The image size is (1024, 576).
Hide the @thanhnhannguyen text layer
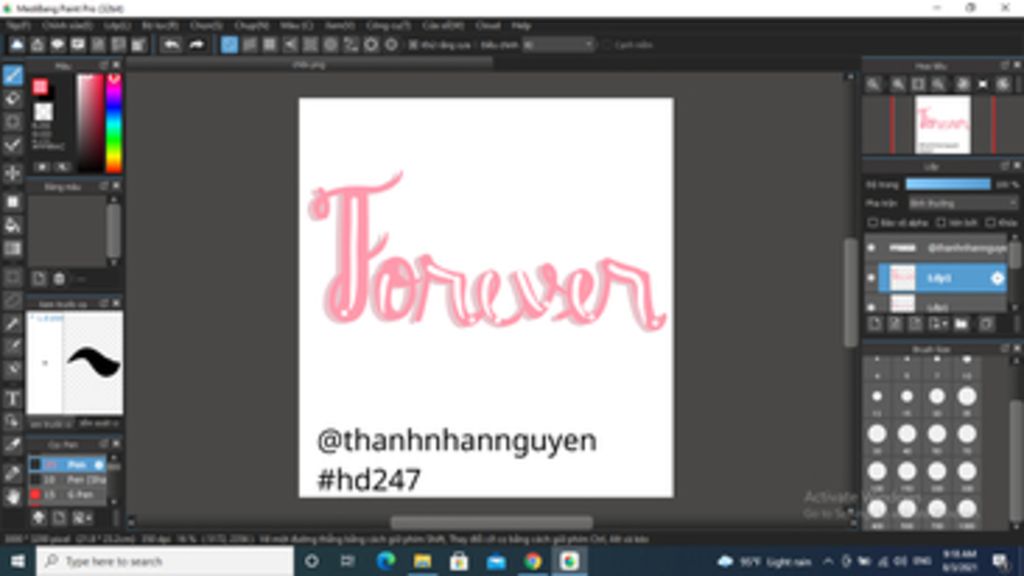871,248
